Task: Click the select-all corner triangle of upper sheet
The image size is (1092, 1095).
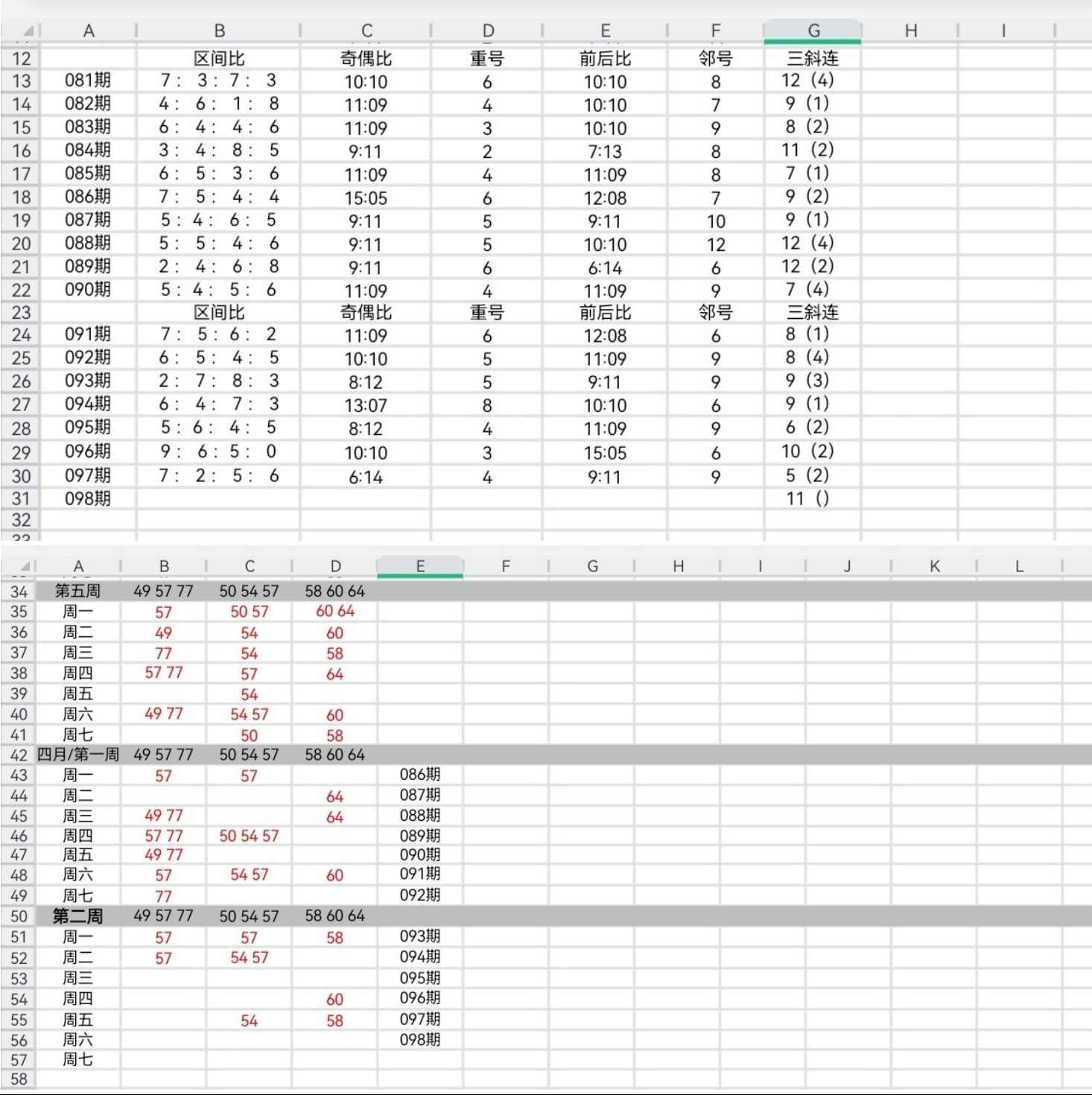Action: point(28,31)
